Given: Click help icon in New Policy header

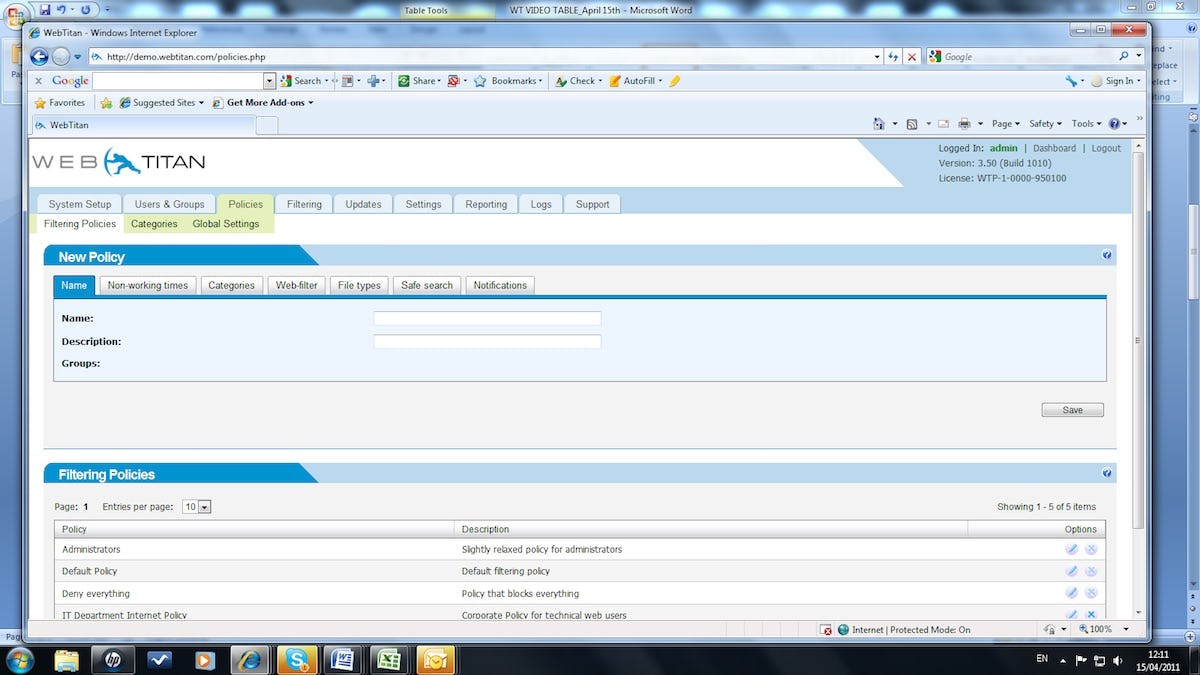Looking at the screenshot, I should [x=1107, y=255].
